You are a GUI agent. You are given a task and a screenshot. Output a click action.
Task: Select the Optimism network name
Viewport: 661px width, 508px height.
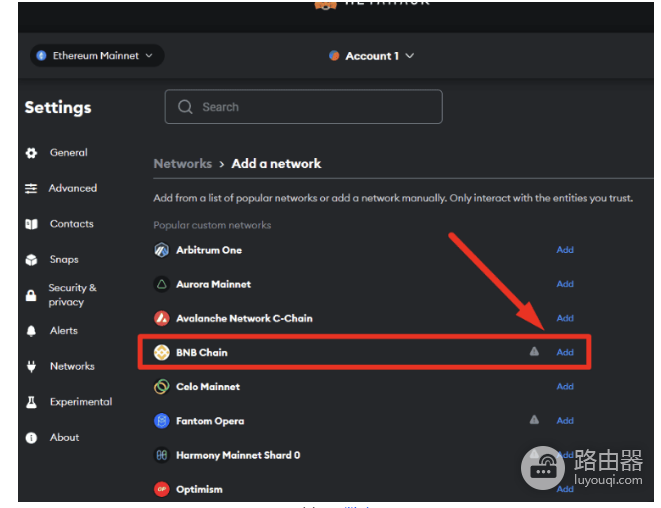(x=199, y=489)
